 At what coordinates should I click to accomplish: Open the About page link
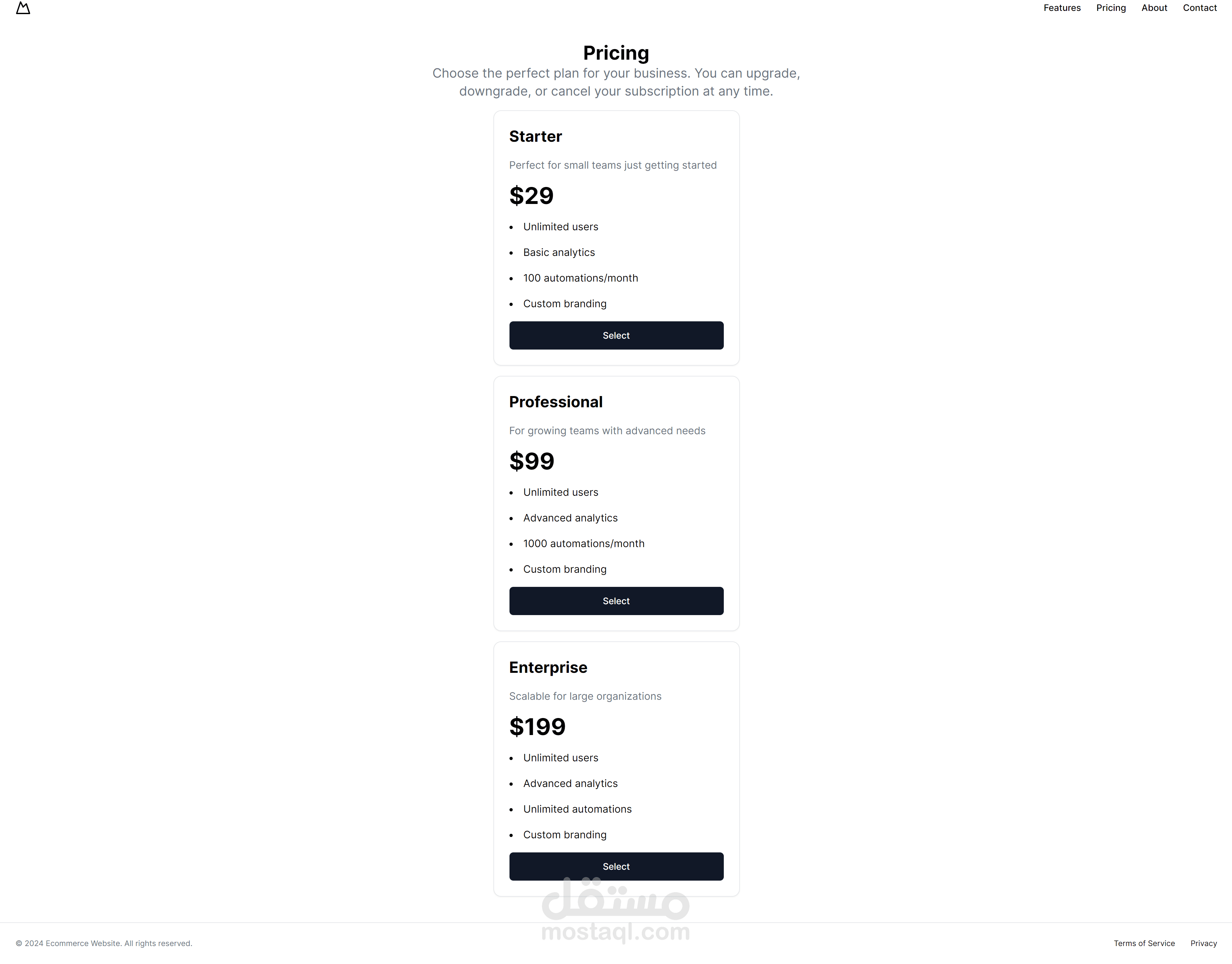[1153, 8]
